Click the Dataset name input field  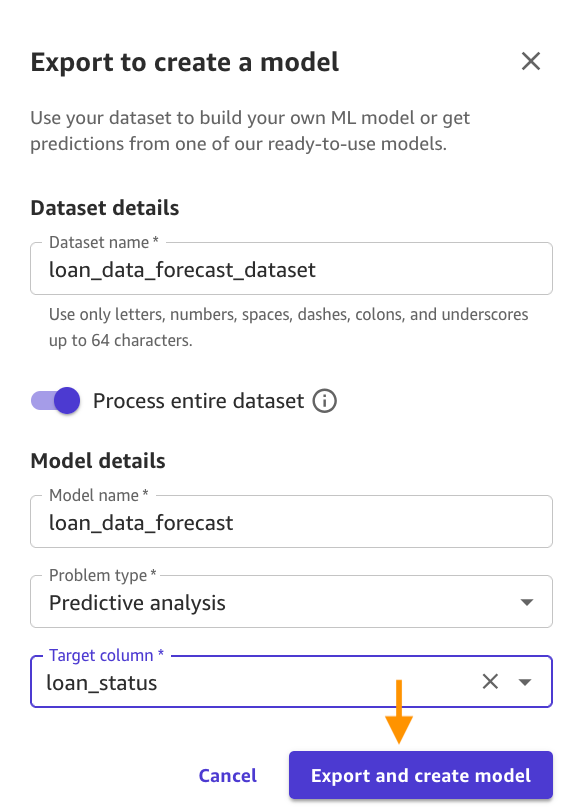(291, 269)
